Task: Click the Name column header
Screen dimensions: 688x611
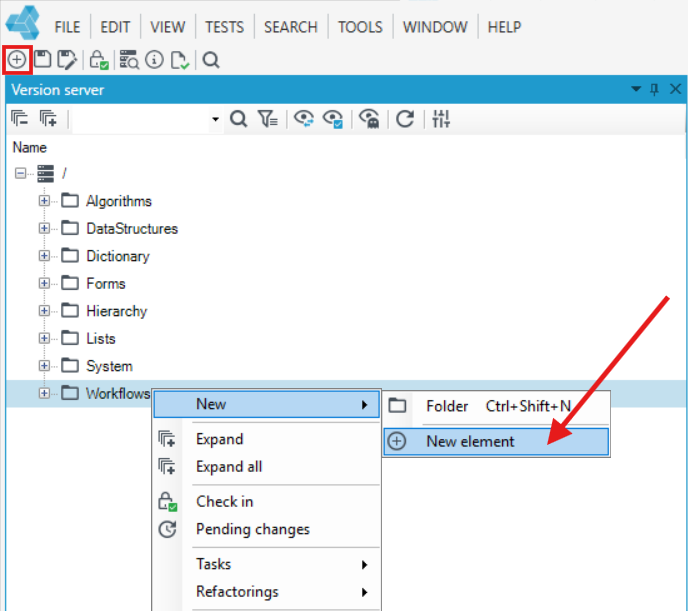Action: 29,147
